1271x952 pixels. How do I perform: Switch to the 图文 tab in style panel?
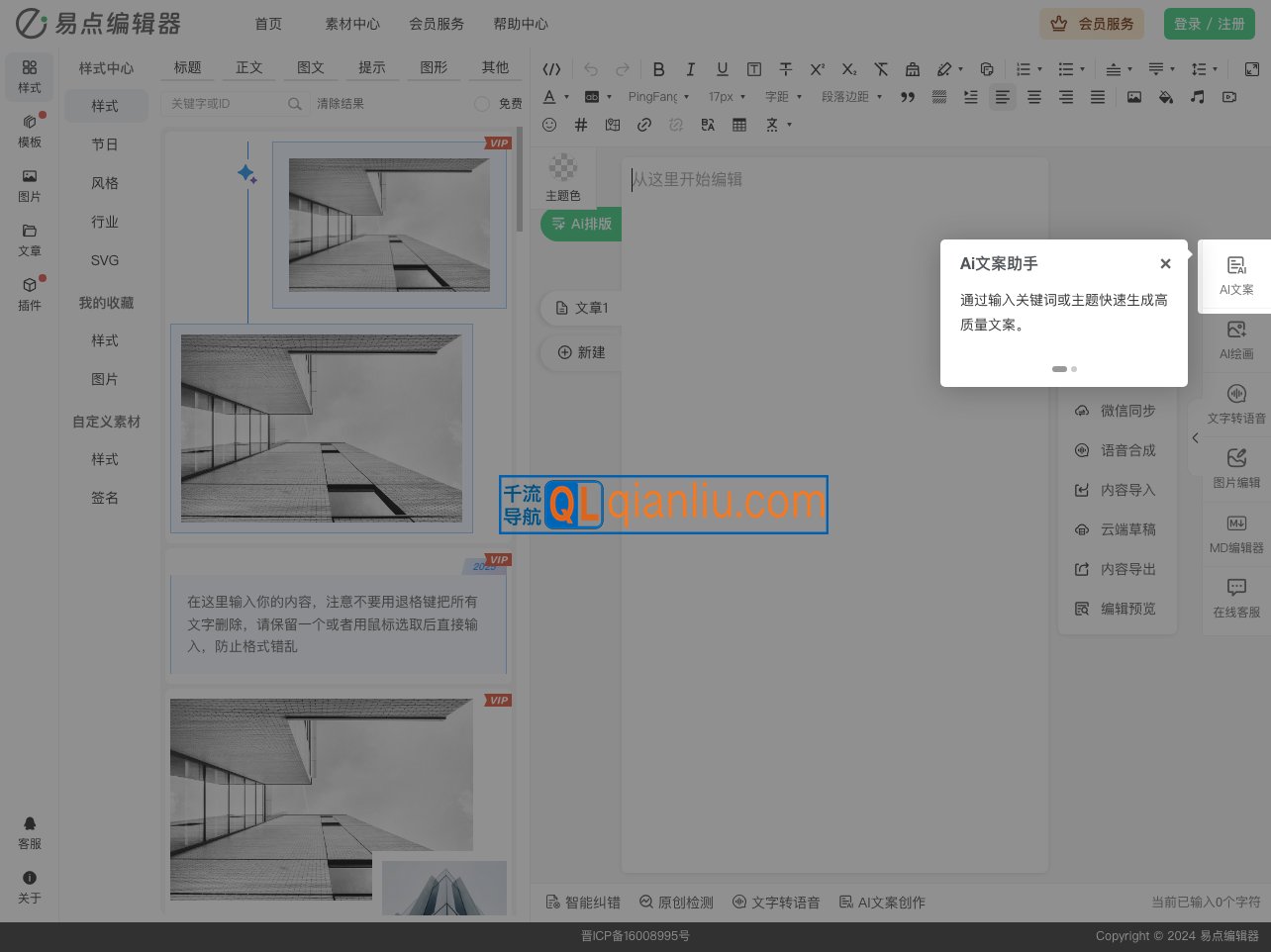point(310,67)
